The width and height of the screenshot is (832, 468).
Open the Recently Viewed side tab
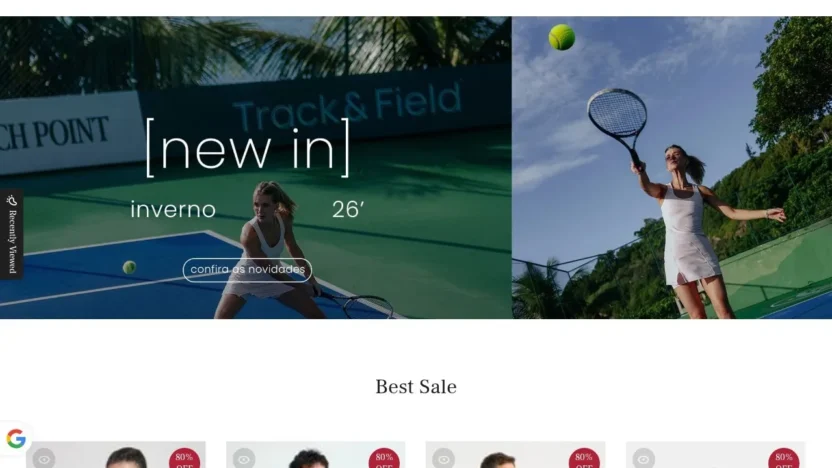pos(11,234)
